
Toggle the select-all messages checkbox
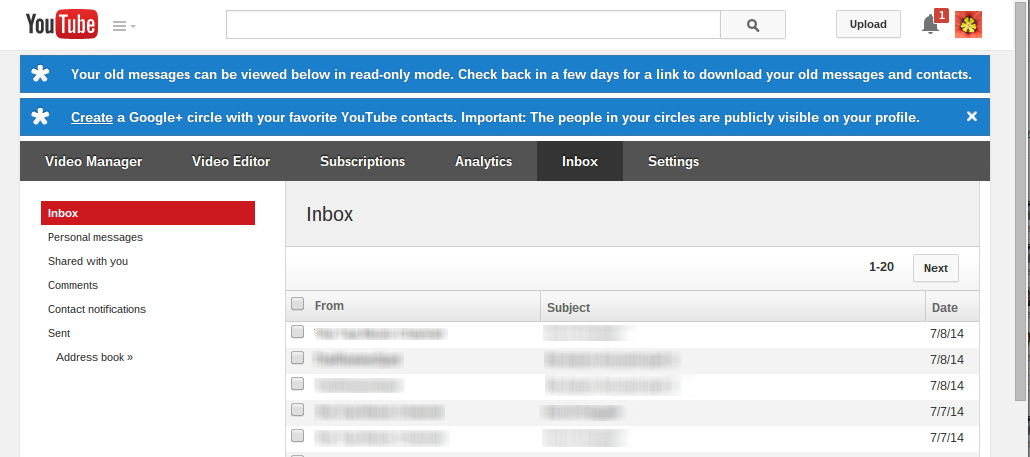[297, 304]
